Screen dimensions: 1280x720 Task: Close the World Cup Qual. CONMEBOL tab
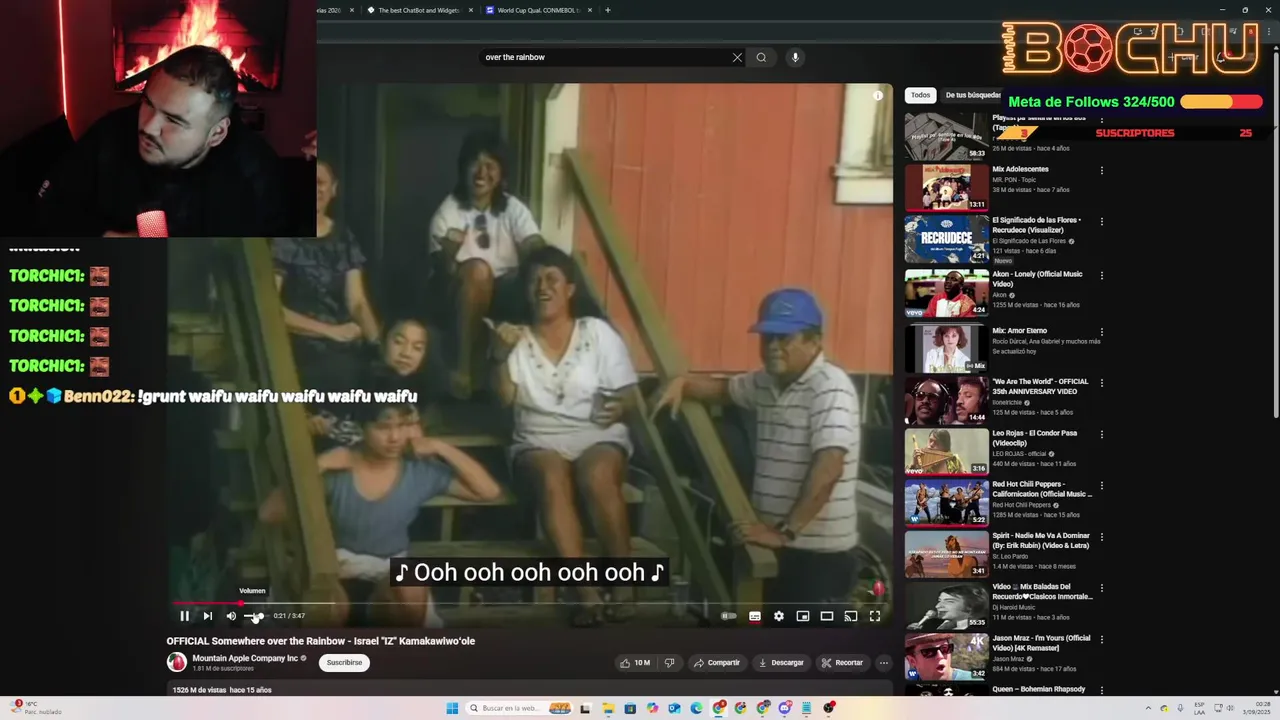(x=590, y=10)
